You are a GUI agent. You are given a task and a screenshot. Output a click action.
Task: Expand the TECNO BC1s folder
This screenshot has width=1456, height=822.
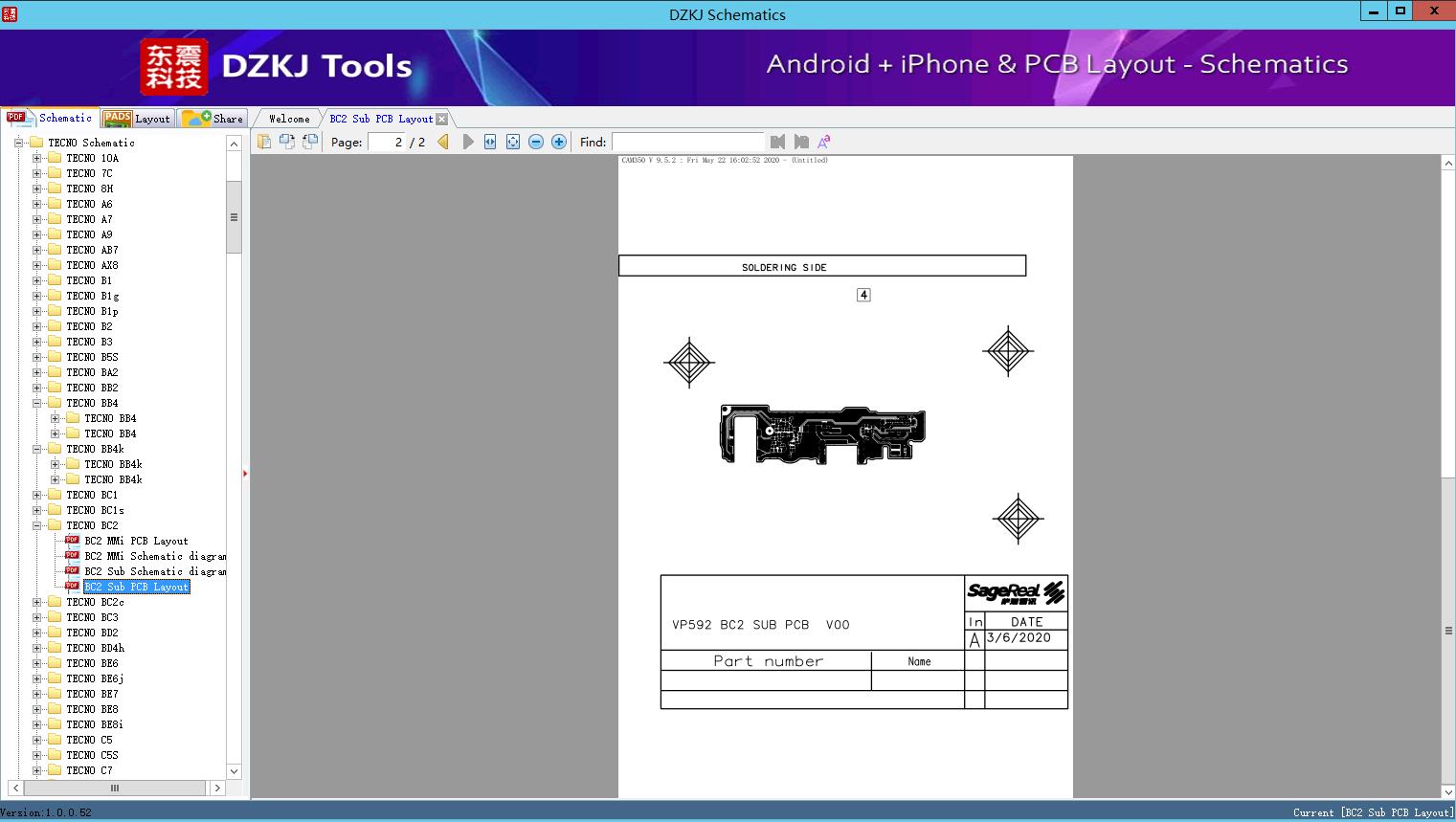[36, 510]
